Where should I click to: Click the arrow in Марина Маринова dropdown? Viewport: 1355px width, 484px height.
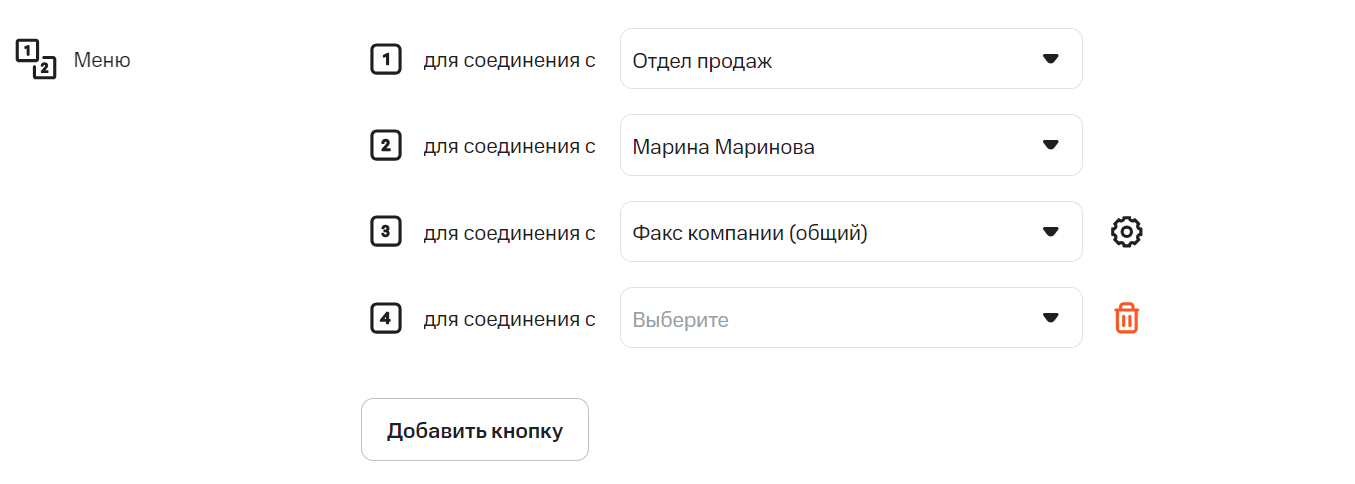pyautogui.click(x=1050, y=145)
